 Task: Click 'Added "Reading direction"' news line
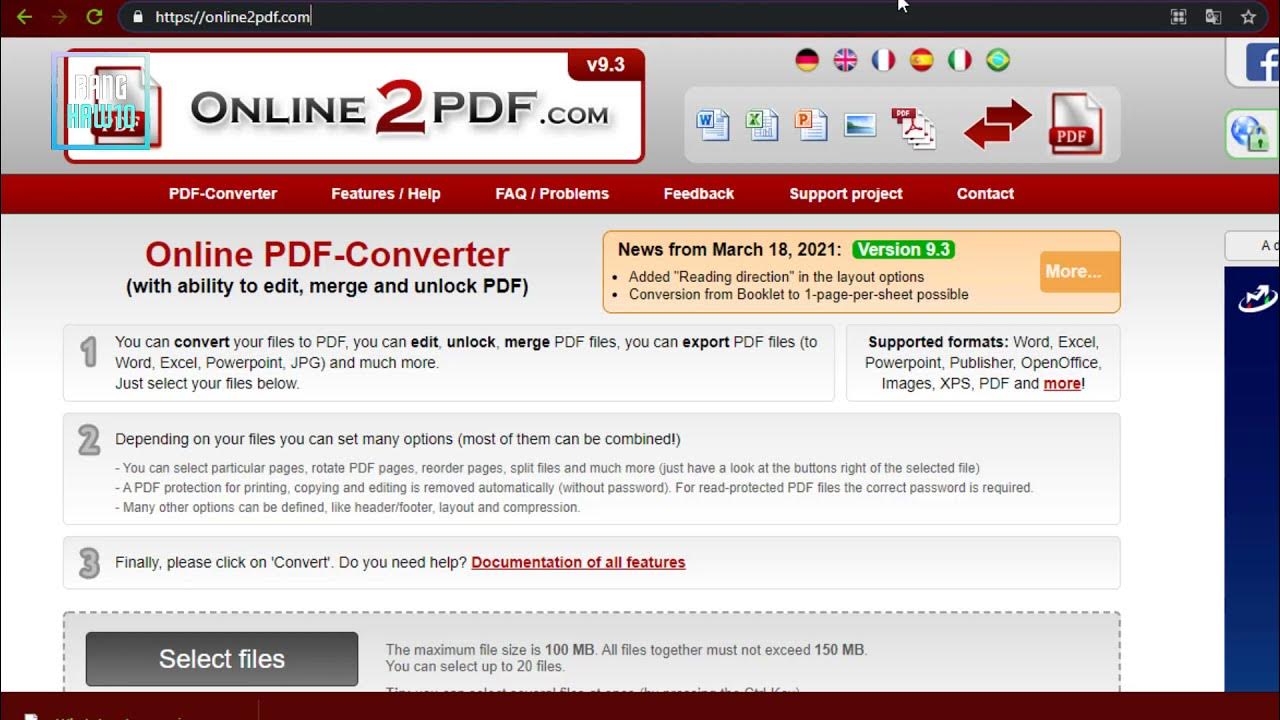(x=776, y=277)
